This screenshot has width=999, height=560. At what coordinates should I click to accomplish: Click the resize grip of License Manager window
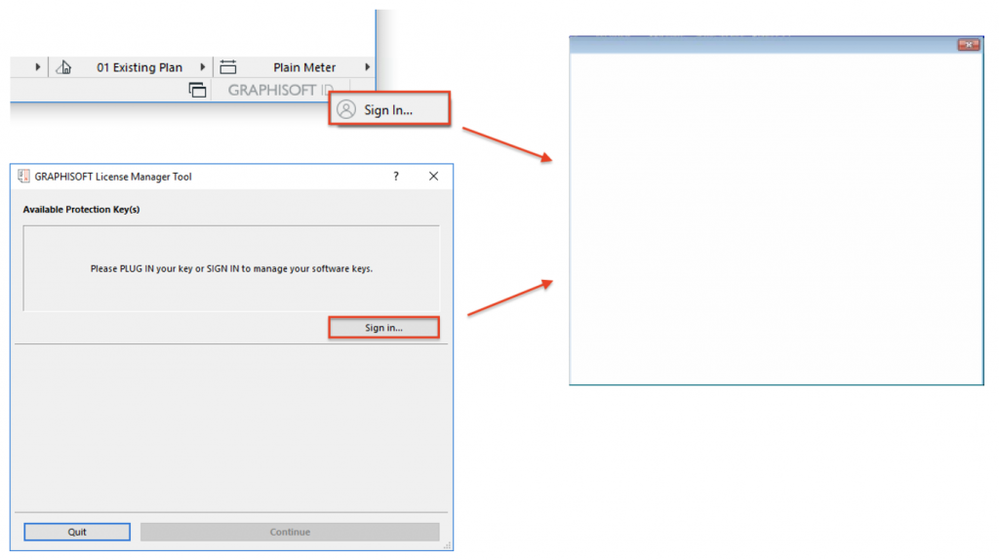tap(447, 545)
